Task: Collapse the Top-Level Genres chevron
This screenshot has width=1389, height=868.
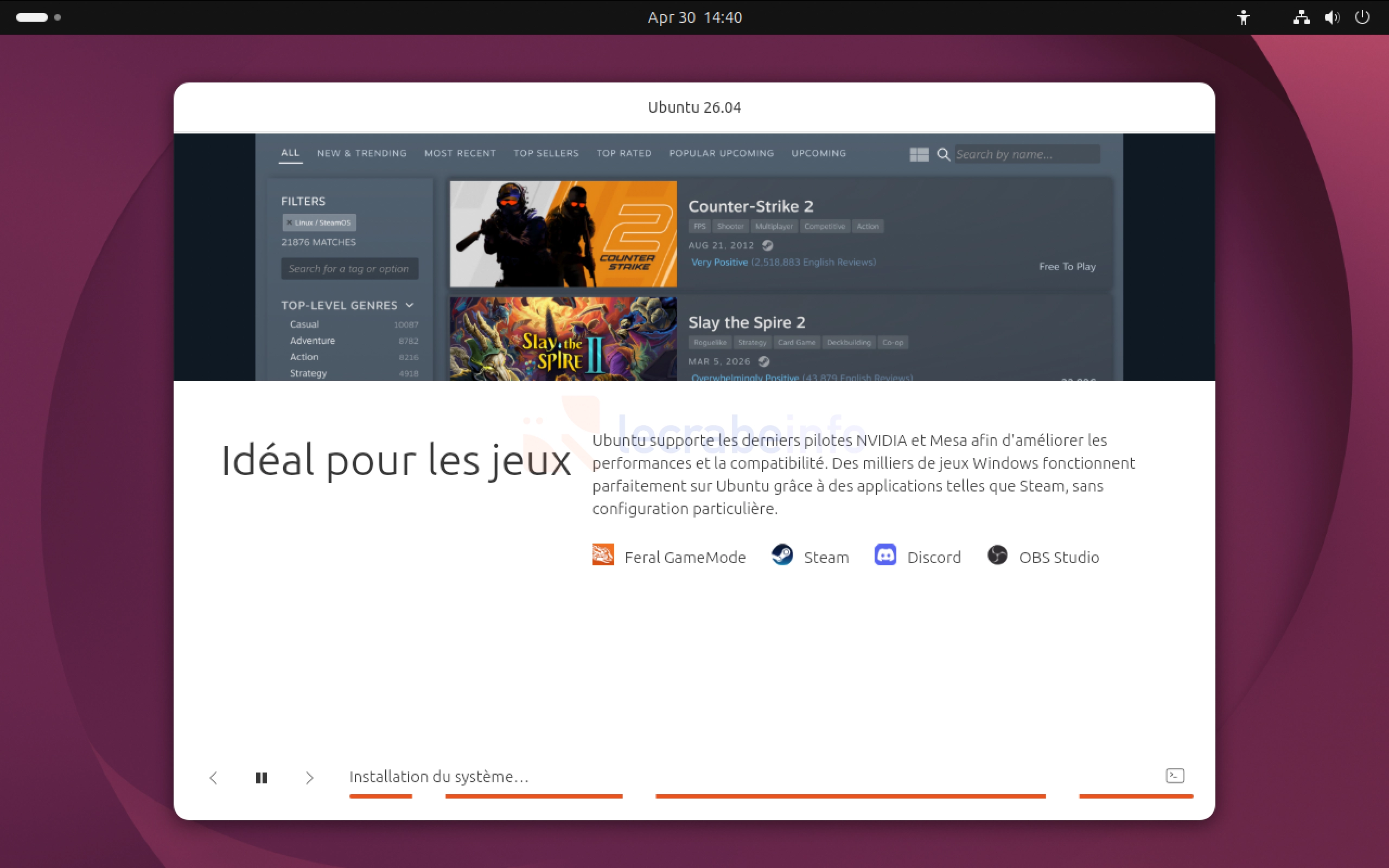Action: (409, 305)
